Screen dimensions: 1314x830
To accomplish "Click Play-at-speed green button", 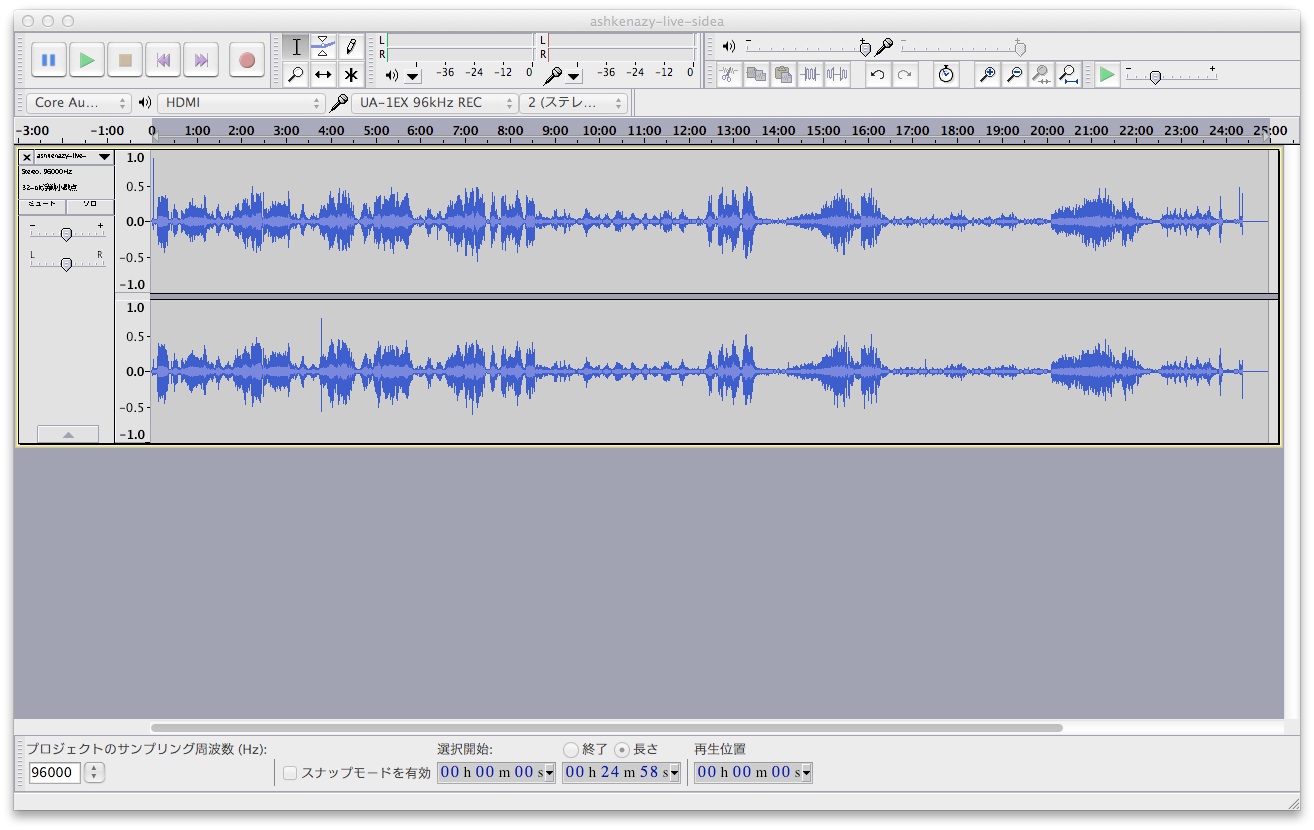I will pos(1106,74).
